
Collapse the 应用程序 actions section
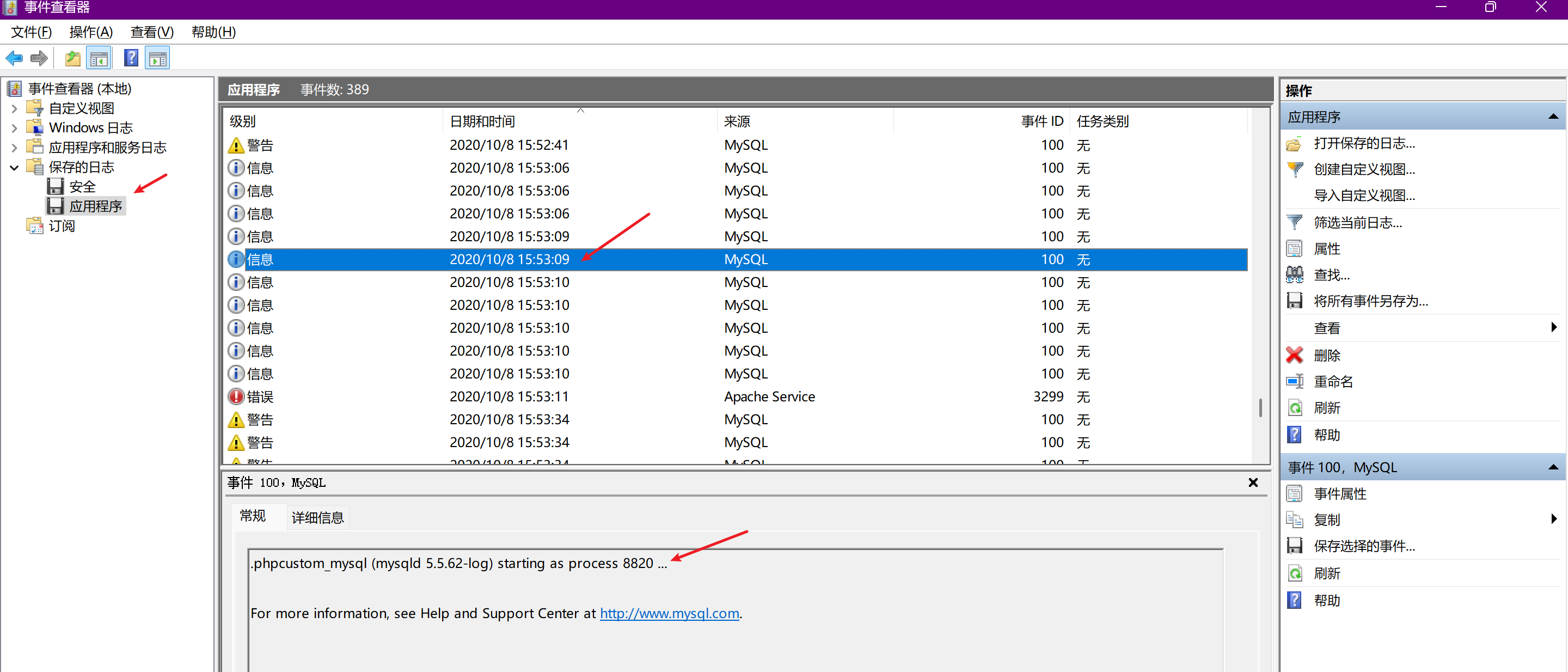tap(1552, 116)
